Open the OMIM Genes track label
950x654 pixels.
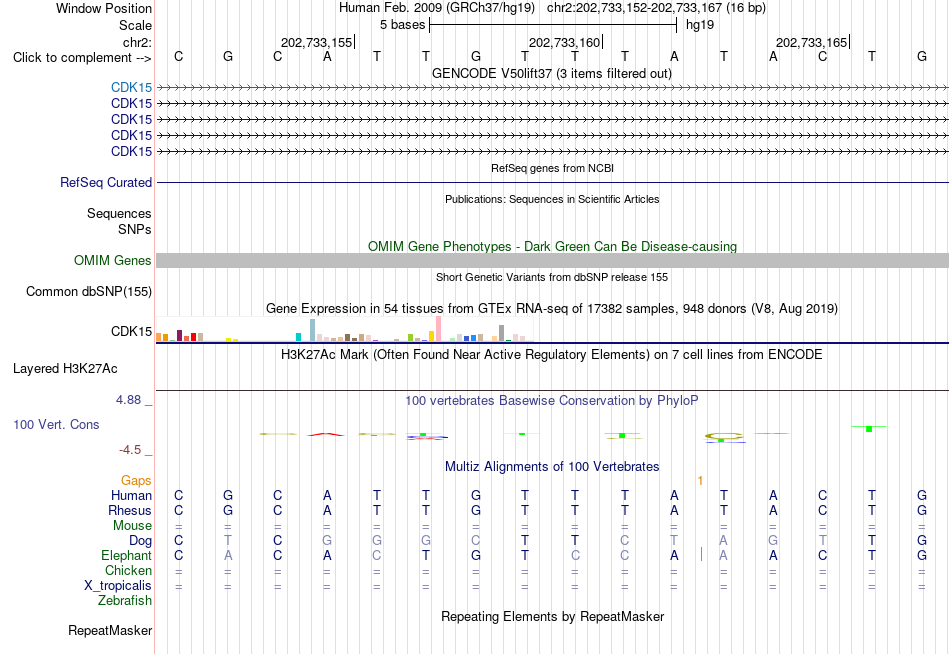click(113, 261)
